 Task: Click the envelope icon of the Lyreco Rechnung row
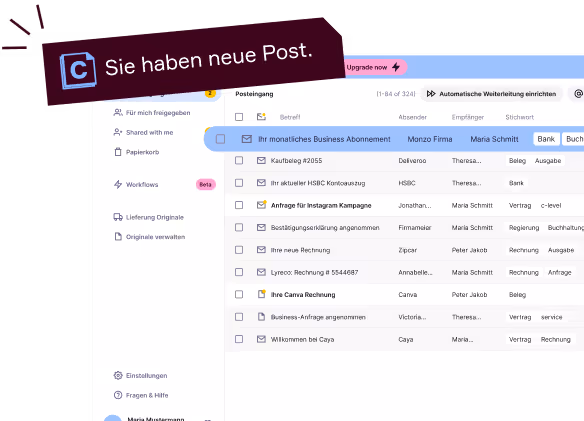[x=261, y=272]
